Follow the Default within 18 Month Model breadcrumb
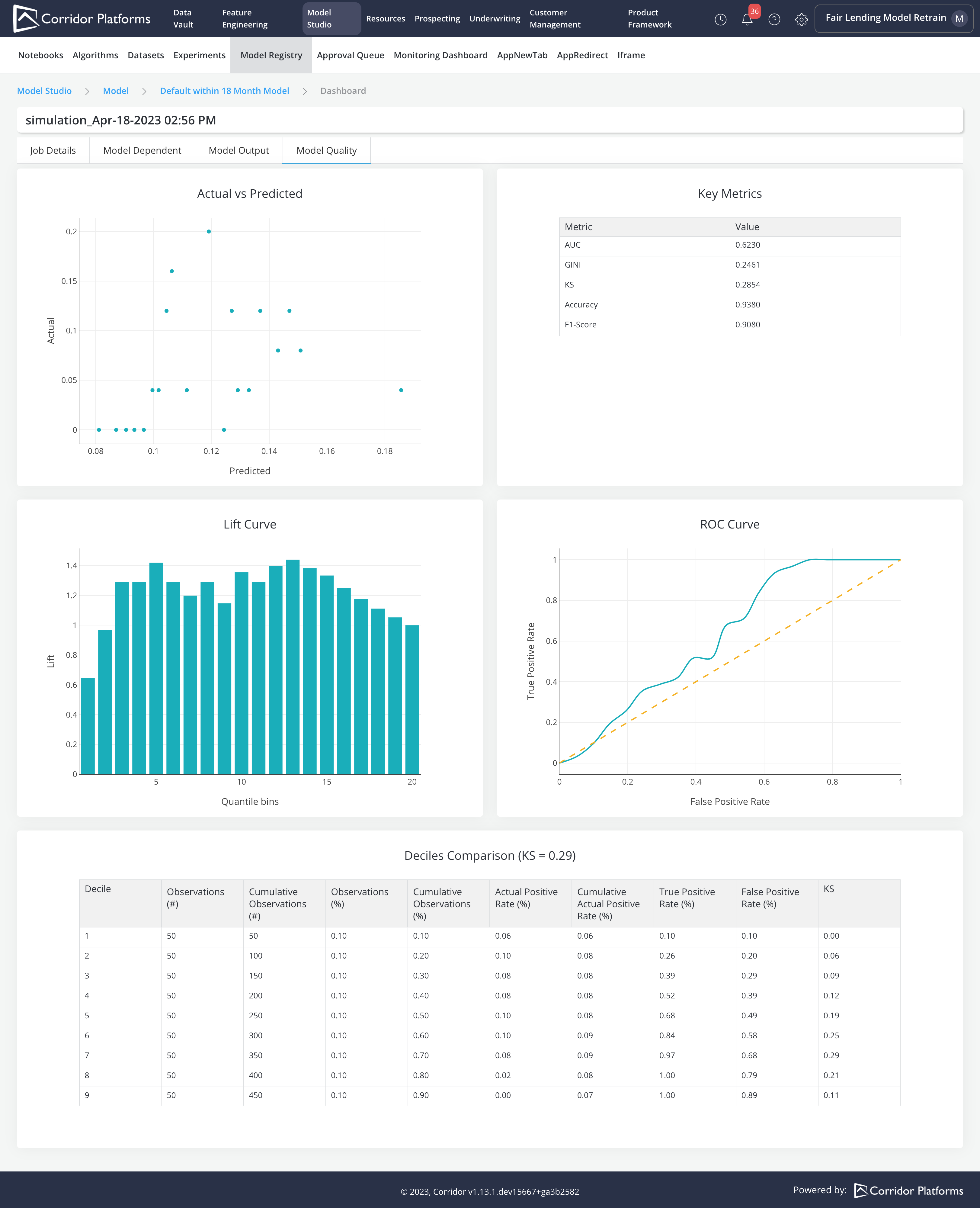 click(x=224, y=91)
